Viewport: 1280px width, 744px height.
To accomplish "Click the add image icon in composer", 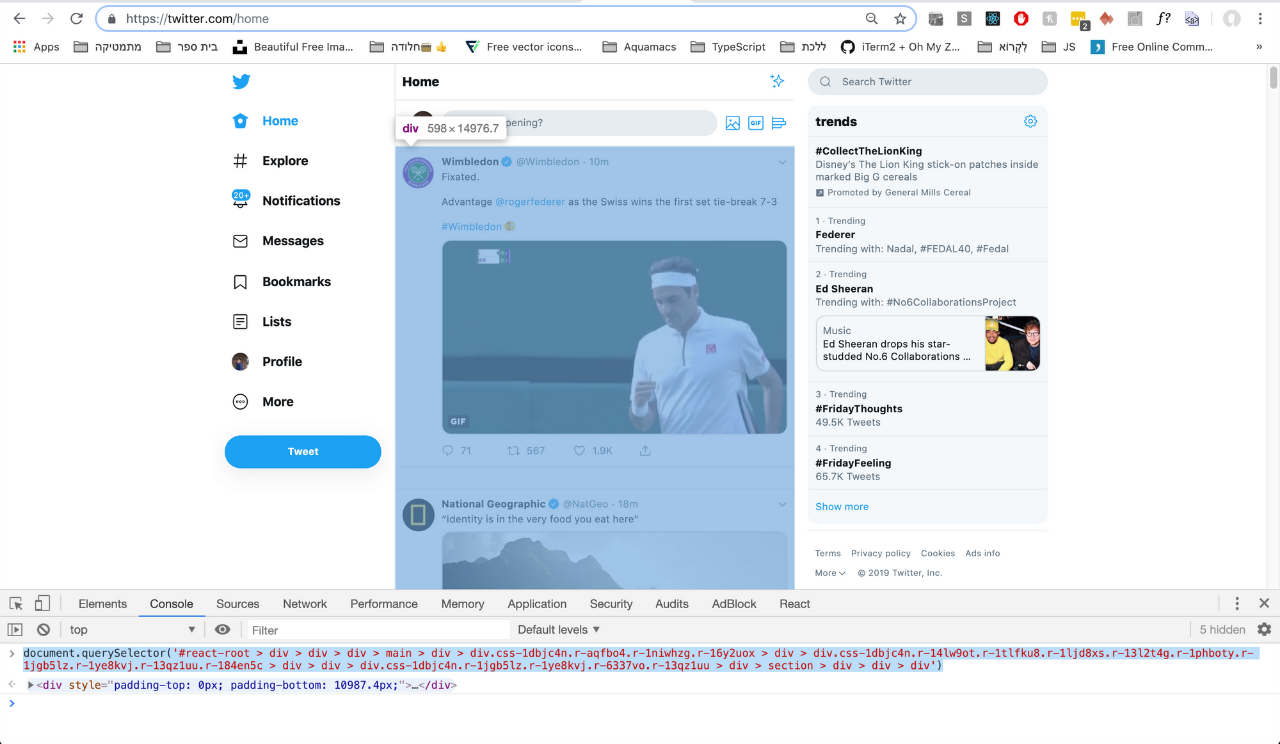I will click(733, 123).
